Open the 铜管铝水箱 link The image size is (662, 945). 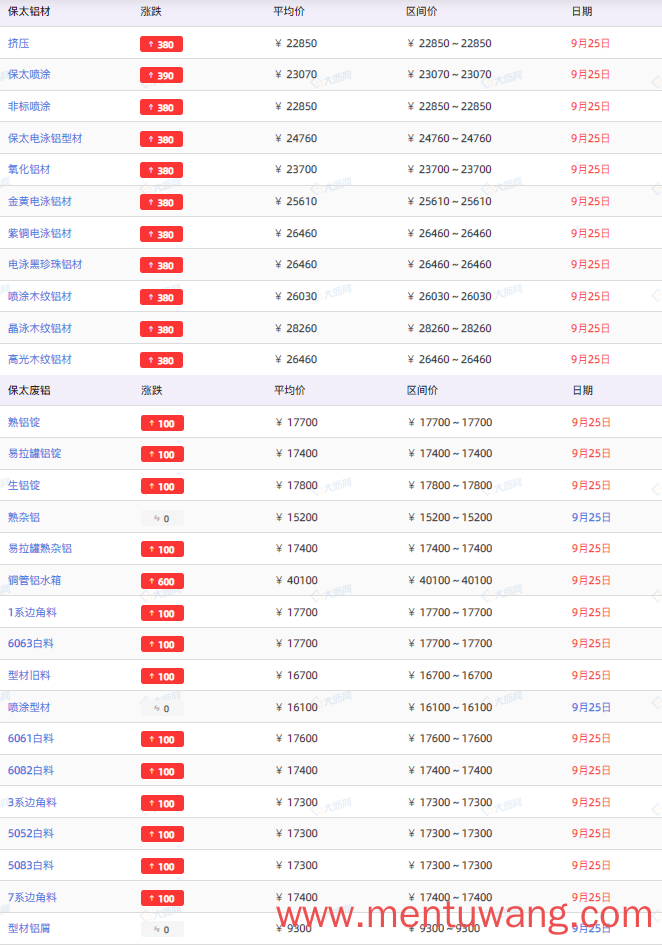(34, 580)
